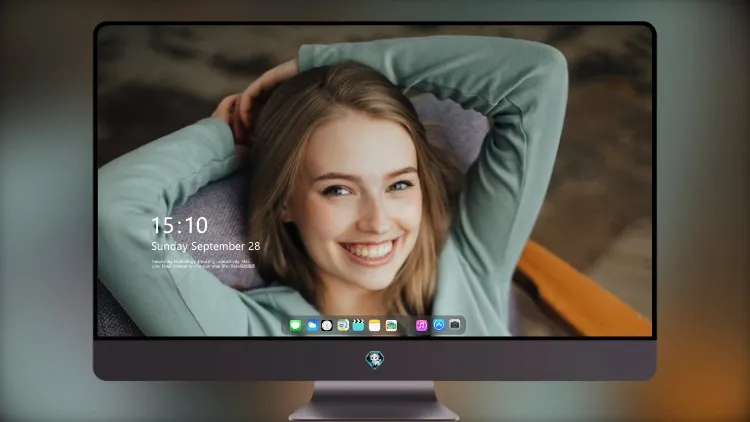The image size is (750, 422).
Task: Launch the pink Music app icon
Action: [421, 326]
